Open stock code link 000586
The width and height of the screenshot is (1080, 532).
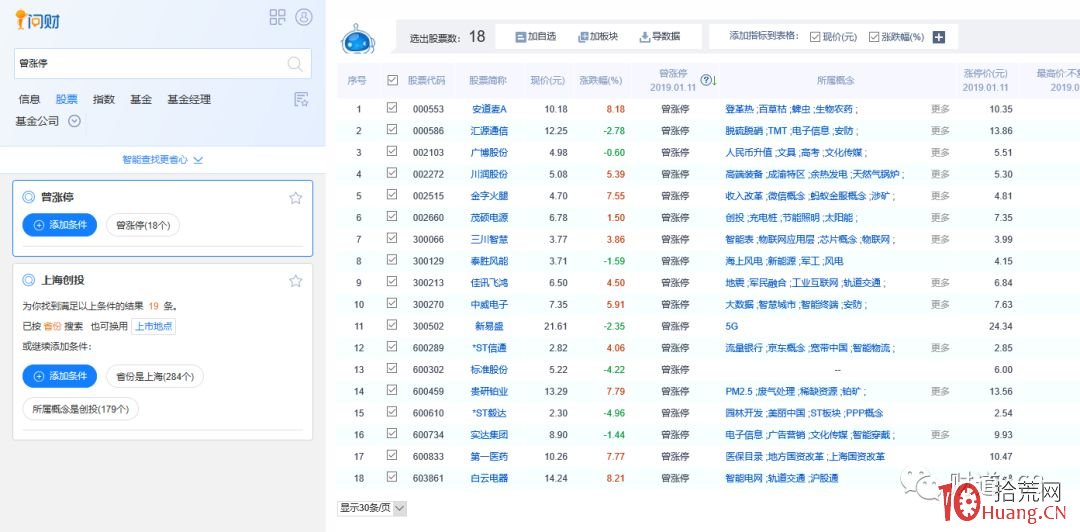[428, 130]
